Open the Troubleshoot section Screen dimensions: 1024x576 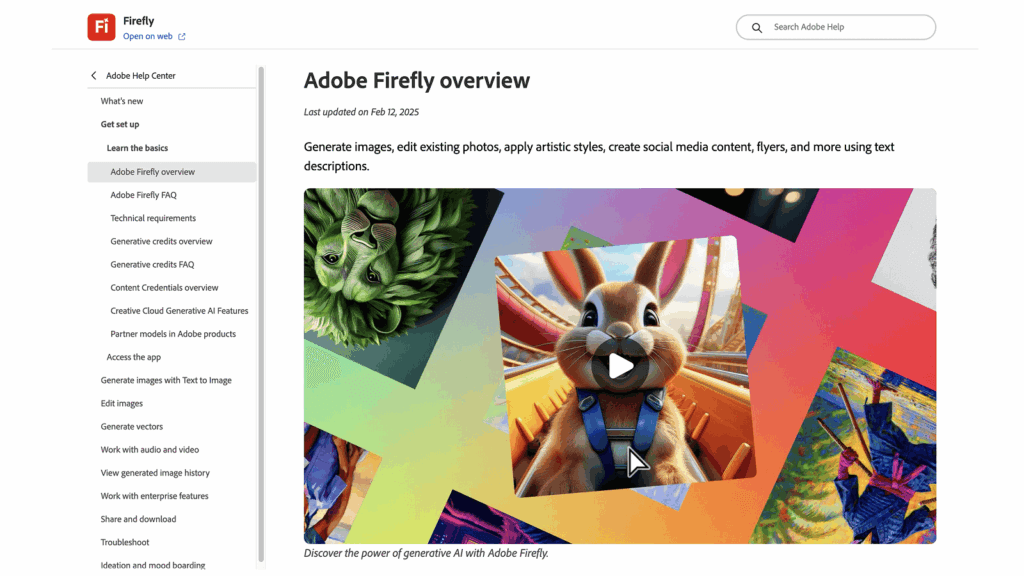125,542
